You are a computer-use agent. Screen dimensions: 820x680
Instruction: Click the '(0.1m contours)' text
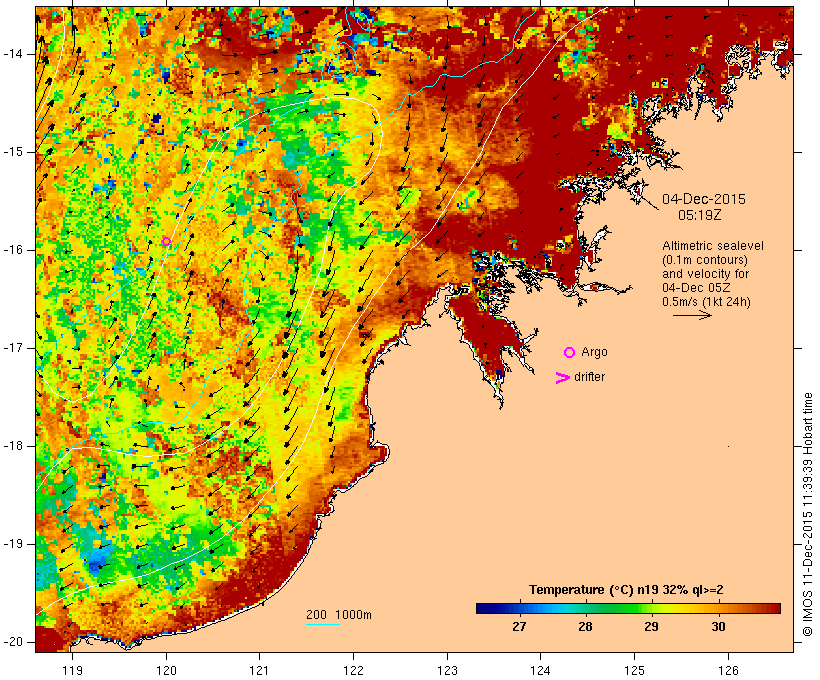click(x=704, y=260)
